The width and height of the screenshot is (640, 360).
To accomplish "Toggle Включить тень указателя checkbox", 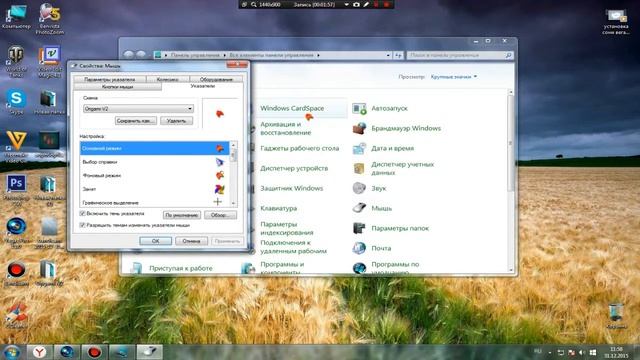I will tap(82, 213).
